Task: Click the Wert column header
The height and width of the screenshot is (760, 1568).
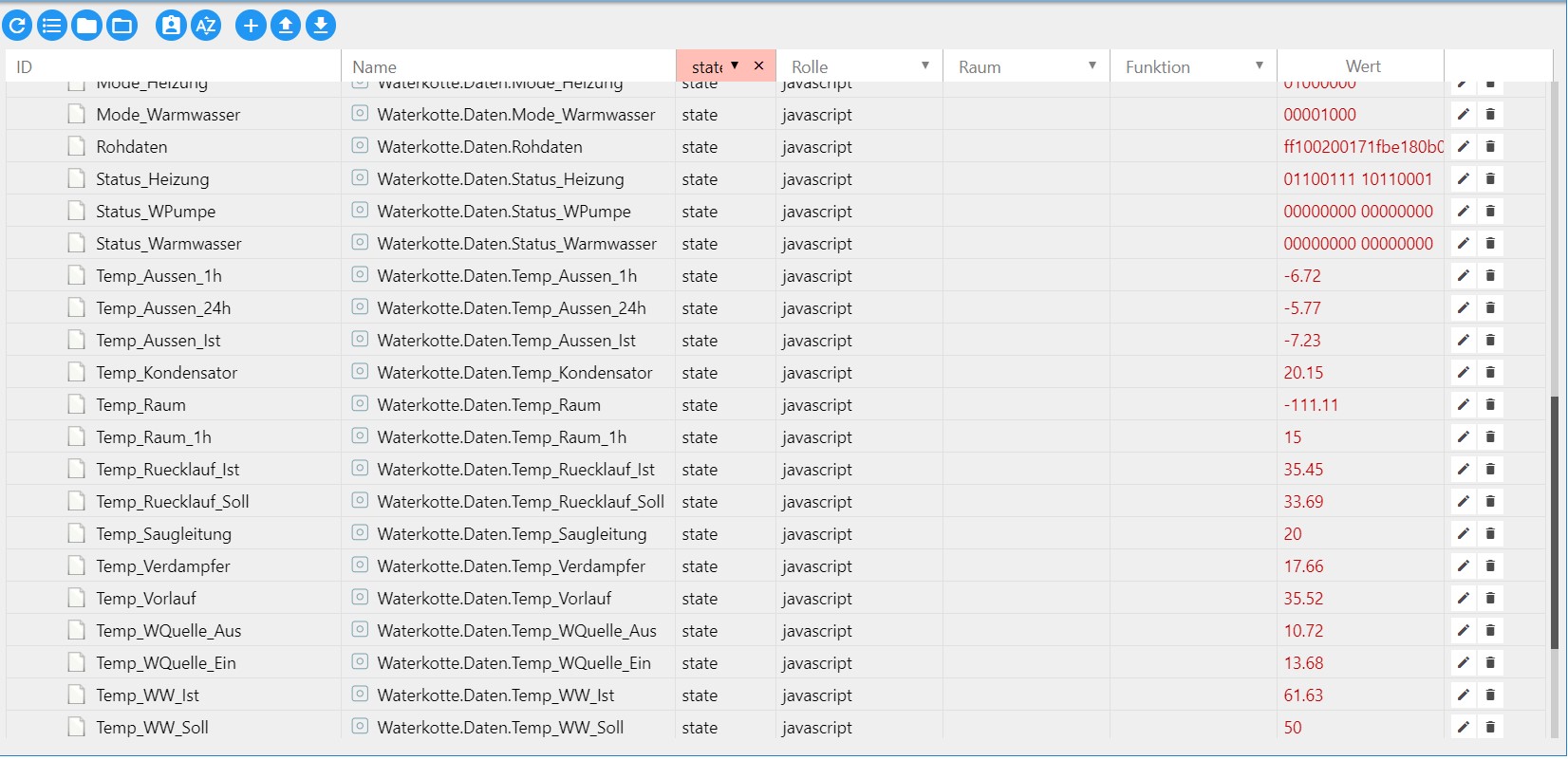Action: [1363, 66]
